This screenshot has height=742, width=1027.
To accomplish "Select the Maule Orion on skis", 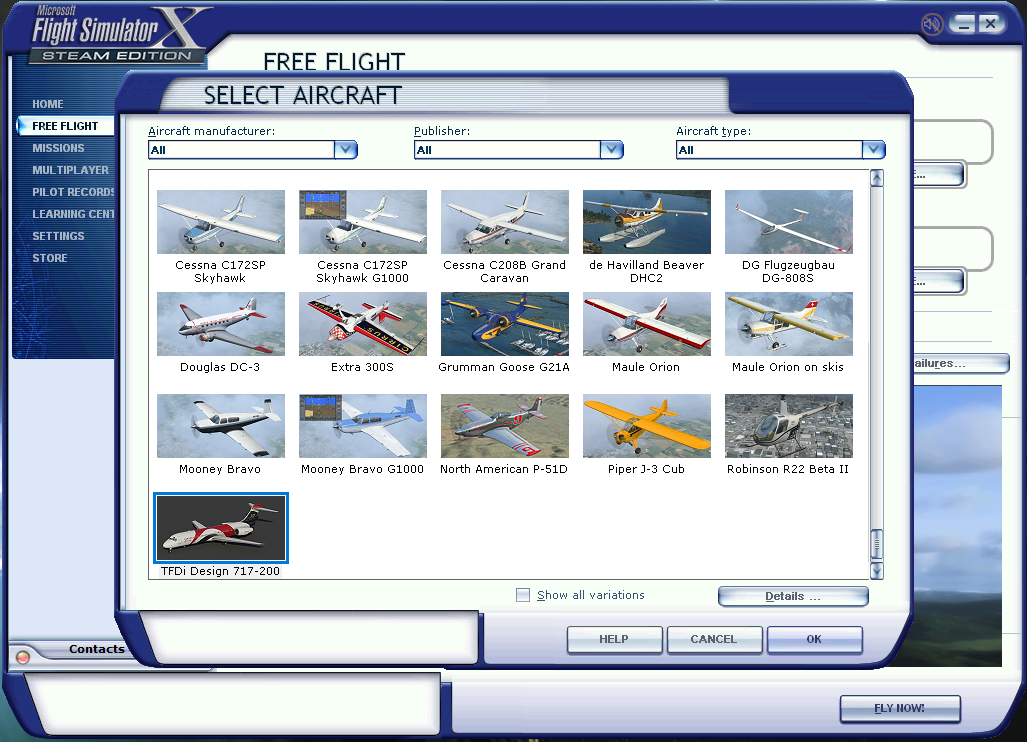I will [x=789, y=324].
